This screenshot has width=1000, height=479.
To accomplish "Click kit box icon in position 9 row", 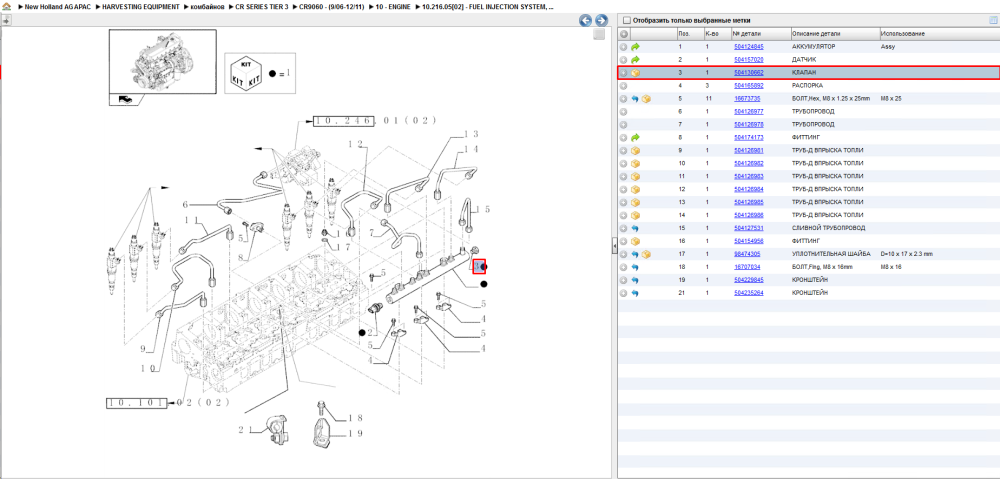I will (635, 151).
